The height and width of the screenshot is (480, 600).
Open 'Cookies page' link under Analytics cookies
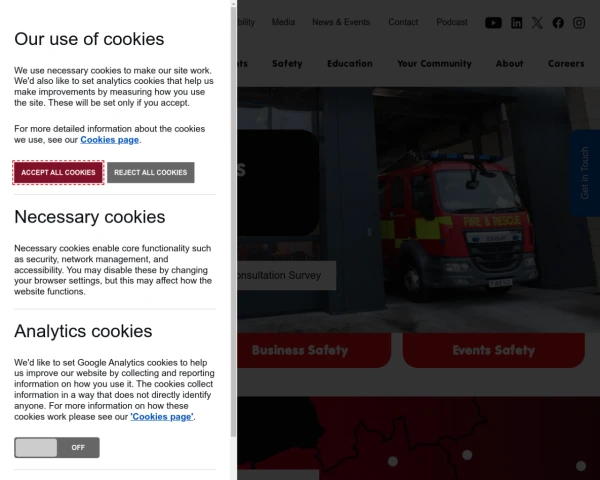[x=162, y=416]
